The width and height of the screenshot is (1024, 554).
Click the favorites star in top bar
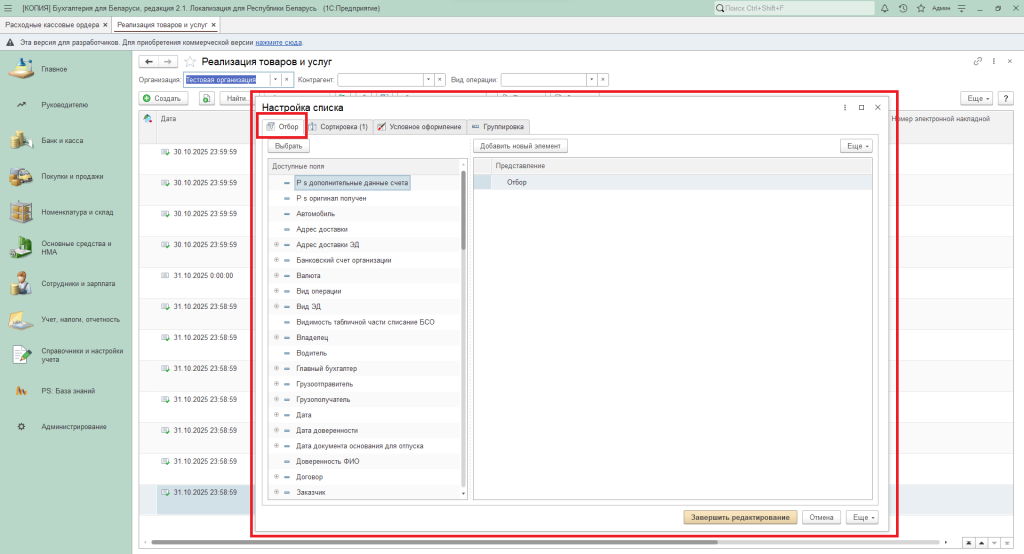(x=919, y=8)
